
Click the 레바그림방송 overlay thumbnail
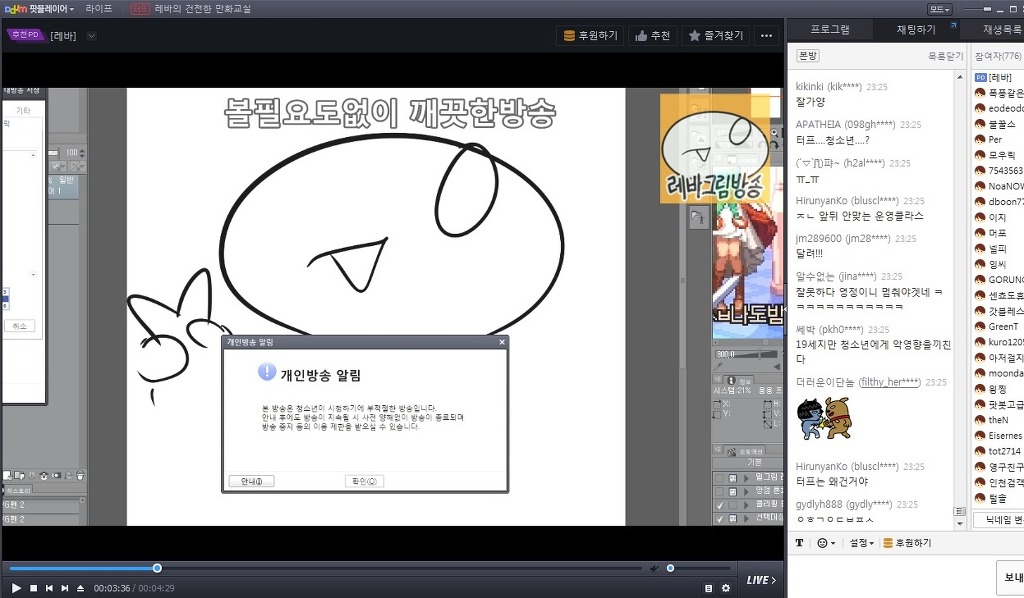[x=714, y=148]
